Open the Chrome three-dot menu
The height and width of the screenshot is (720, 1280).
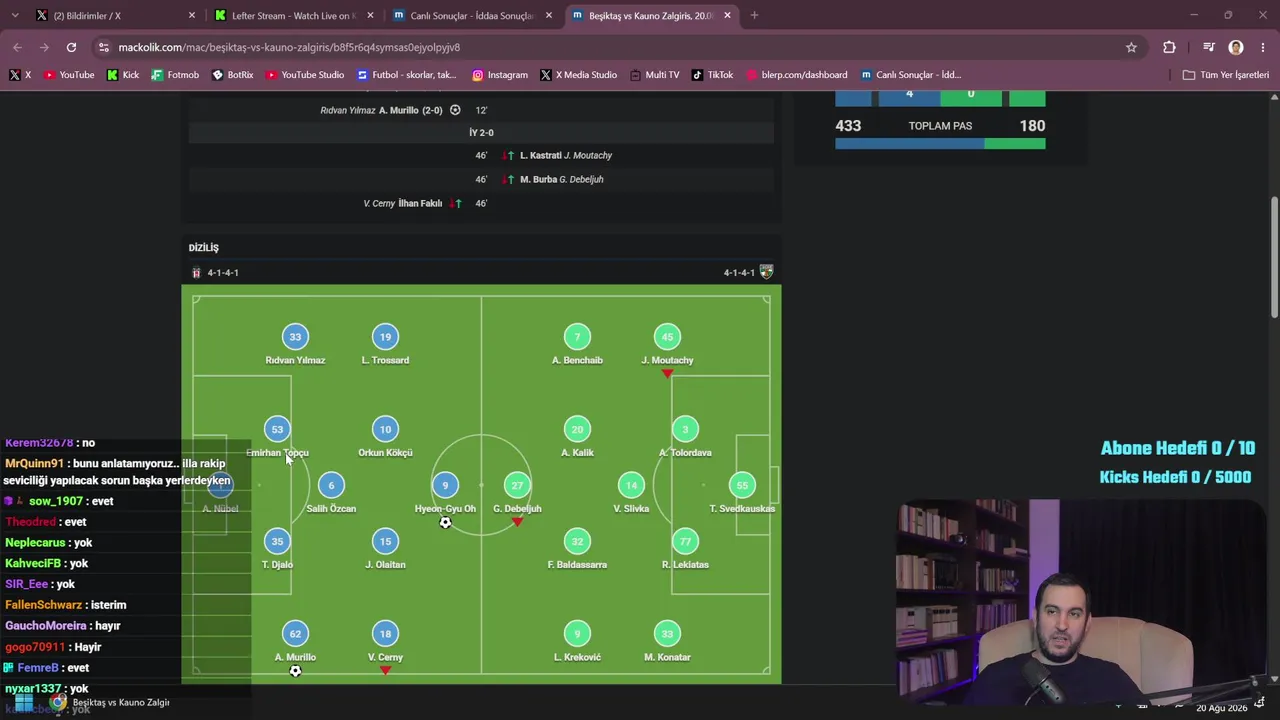point(1262,47)
